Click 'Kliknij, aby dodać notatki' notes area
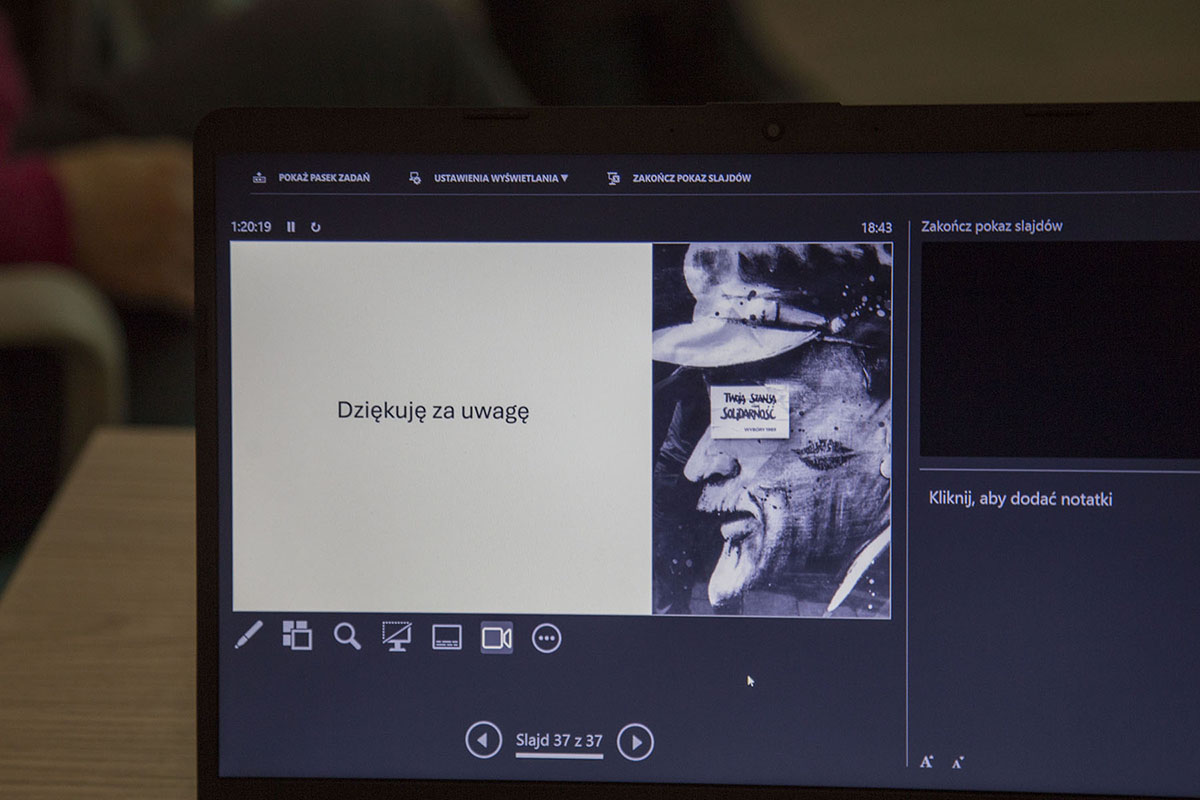 1020,499
